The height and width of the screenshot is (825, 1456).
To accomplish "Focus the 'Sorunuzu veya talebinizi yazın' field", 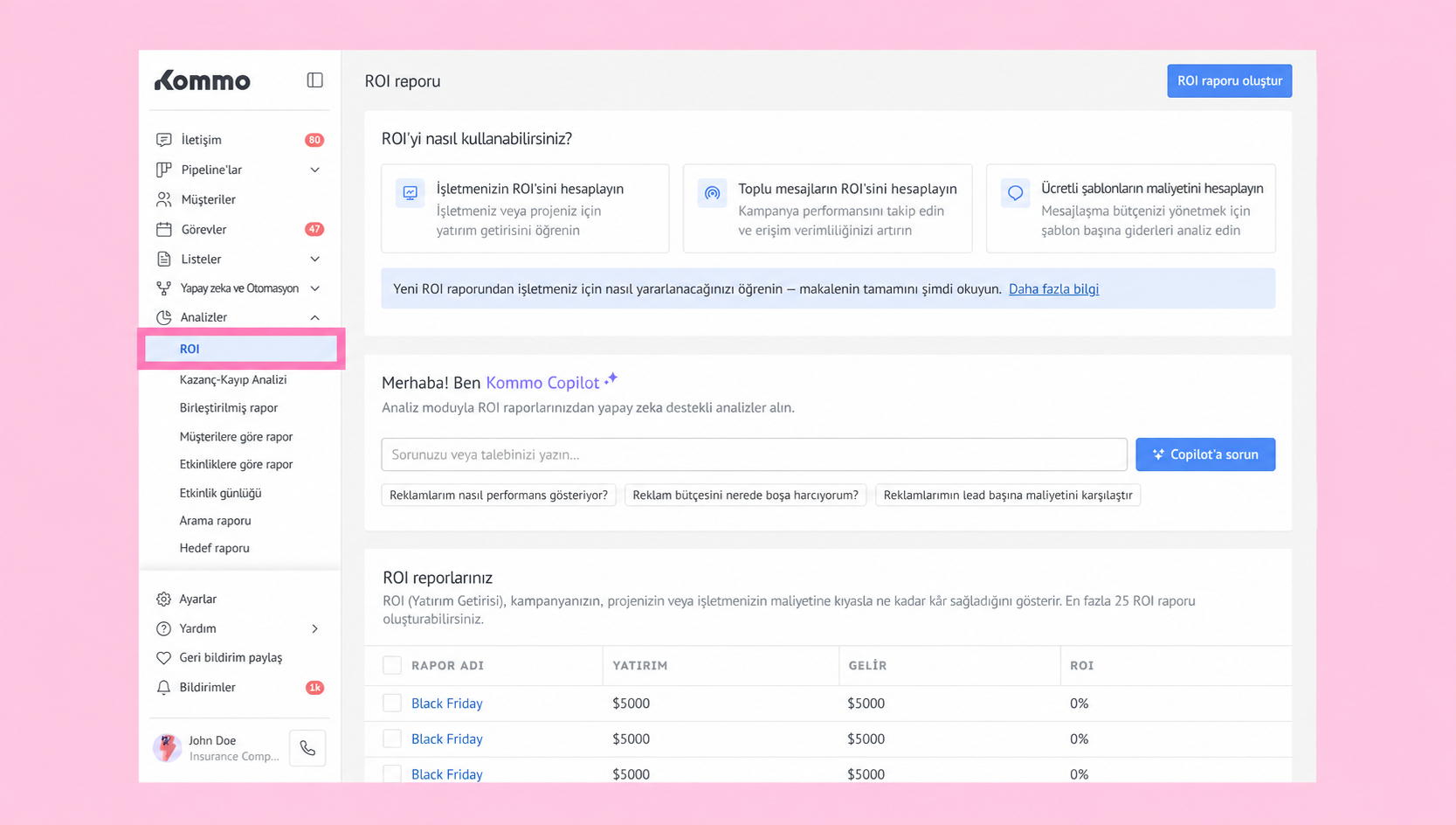I will point(754,454).
